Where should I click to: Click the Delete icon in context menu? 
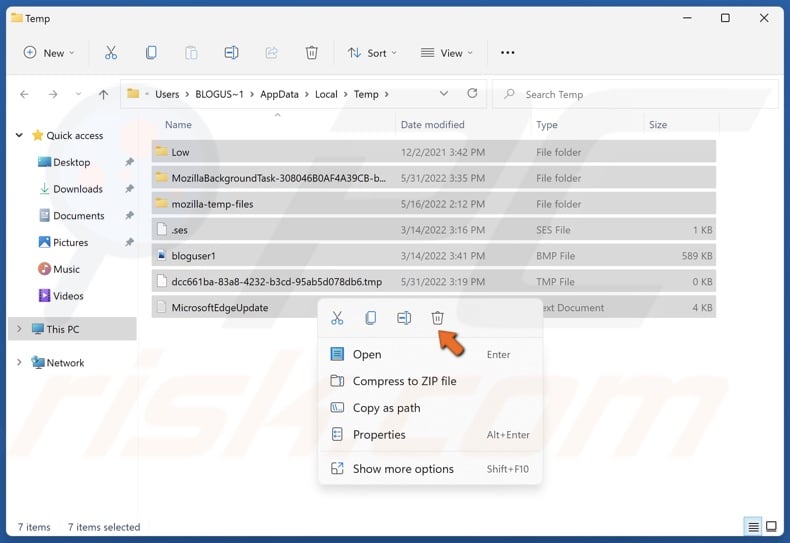coord(437,318)
